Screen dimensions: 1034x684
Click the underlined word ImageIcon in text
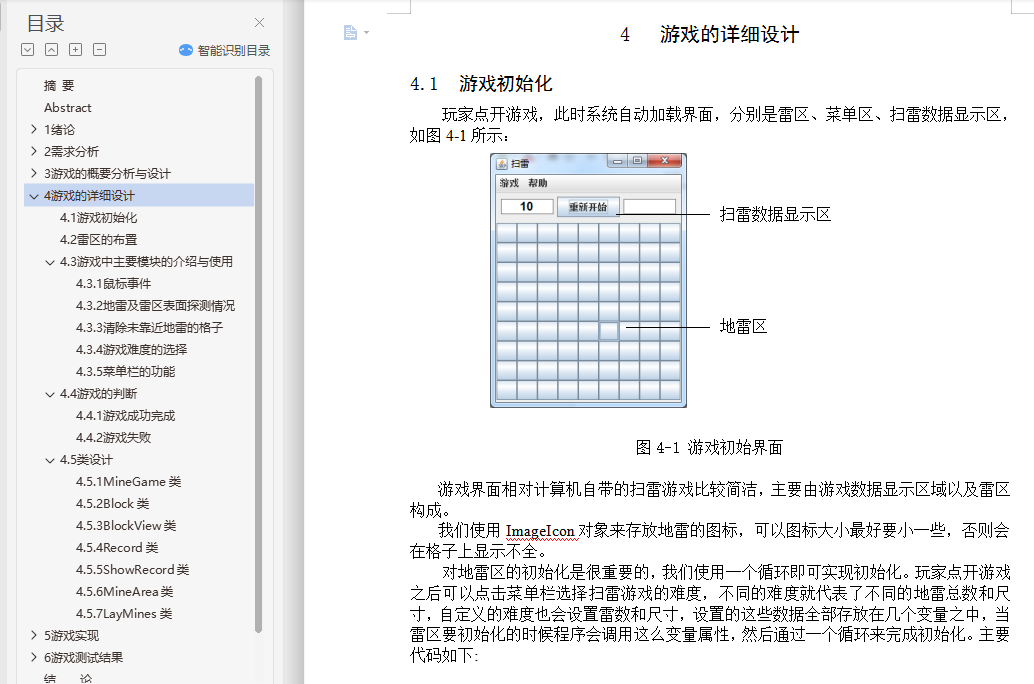[540, 531]
